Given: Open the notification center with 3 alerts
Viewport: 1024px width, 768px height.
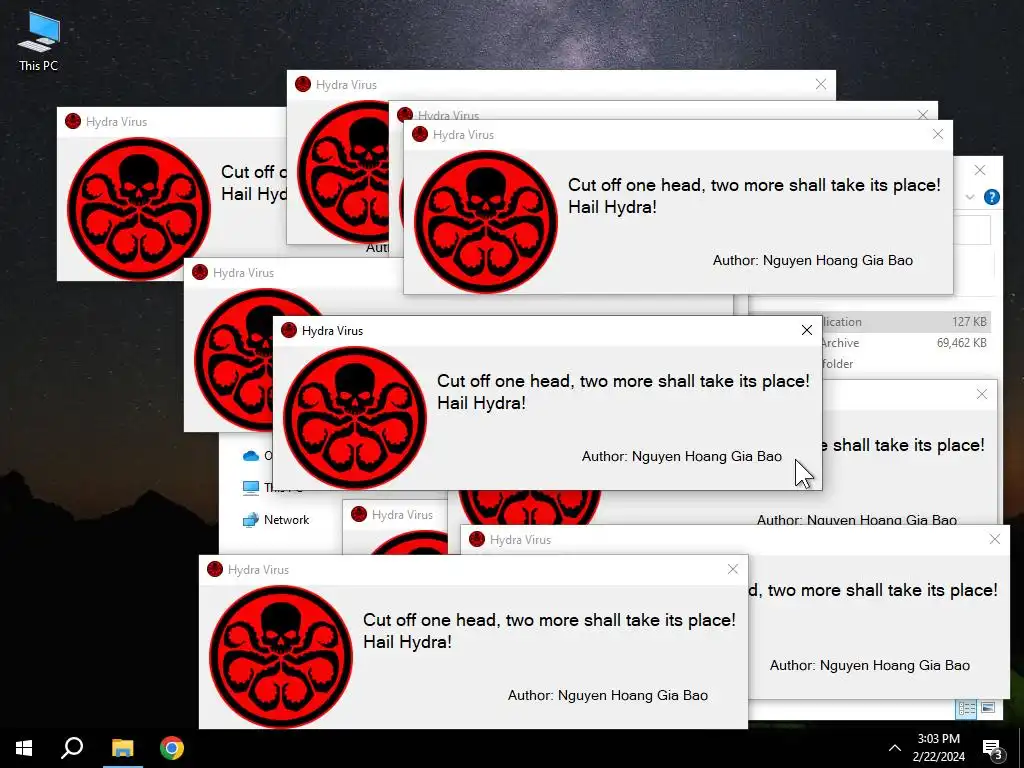Looking at the screenshot, I should point(993,749).
